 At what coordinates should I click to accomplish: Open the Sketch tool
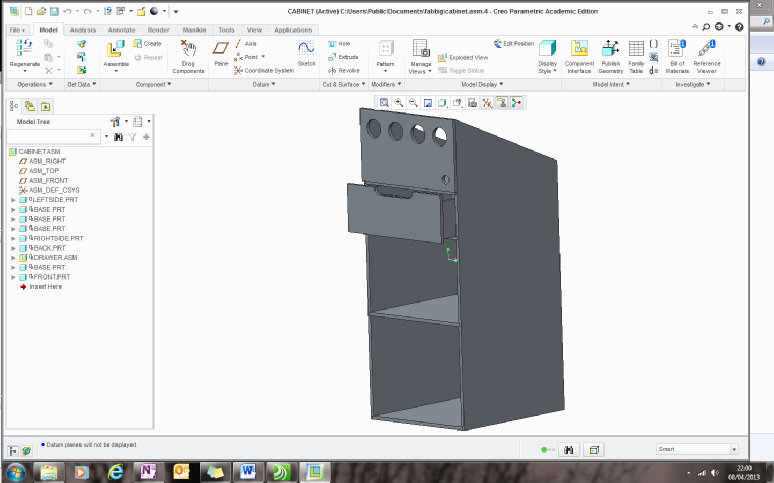coord(306,50)
